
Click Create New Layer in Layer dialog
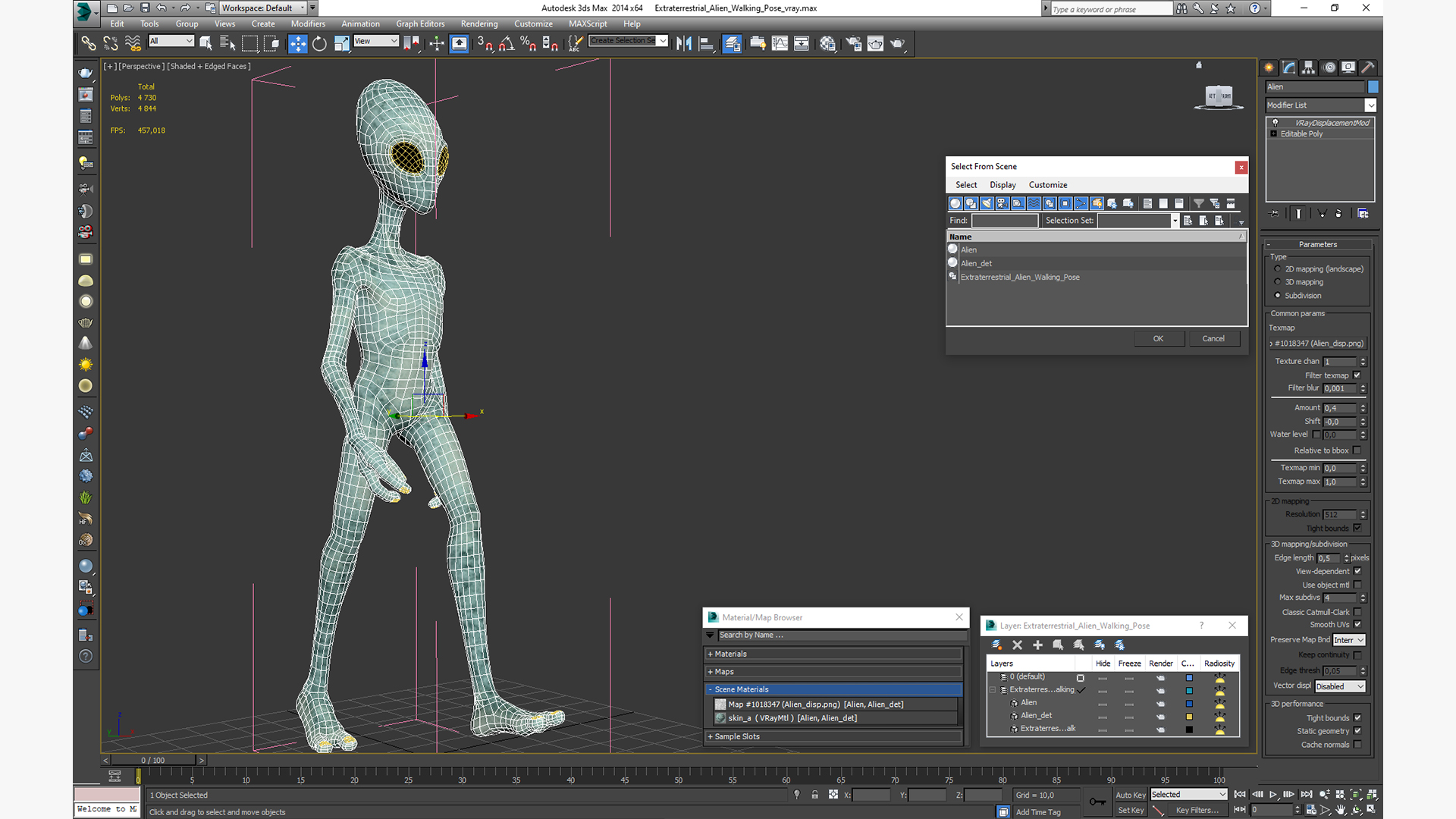coord(996,645)
